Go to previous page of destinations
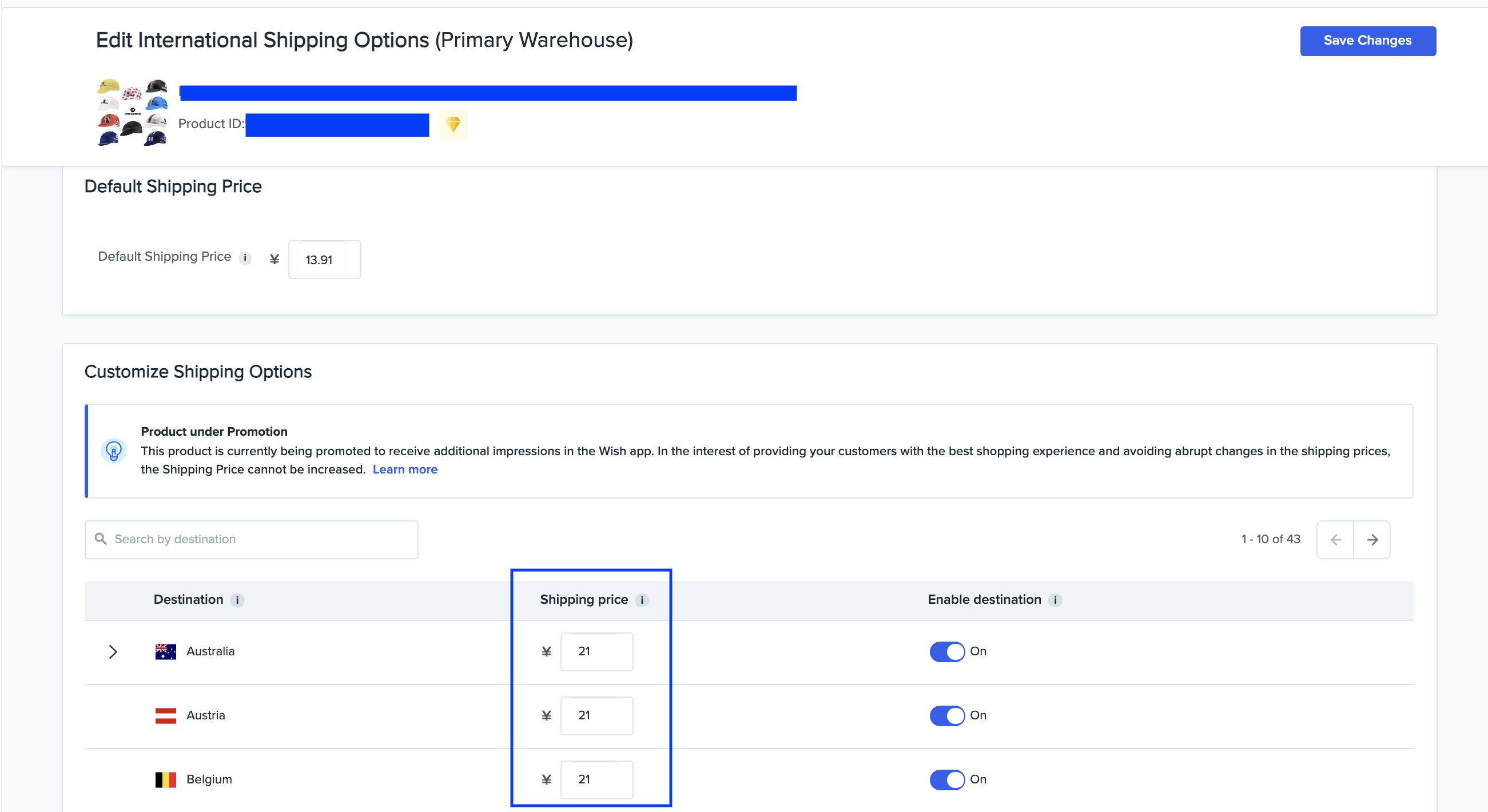The height and width of the screenshot is (812, 1488). pyautogui.click(x=1335, y=539)
